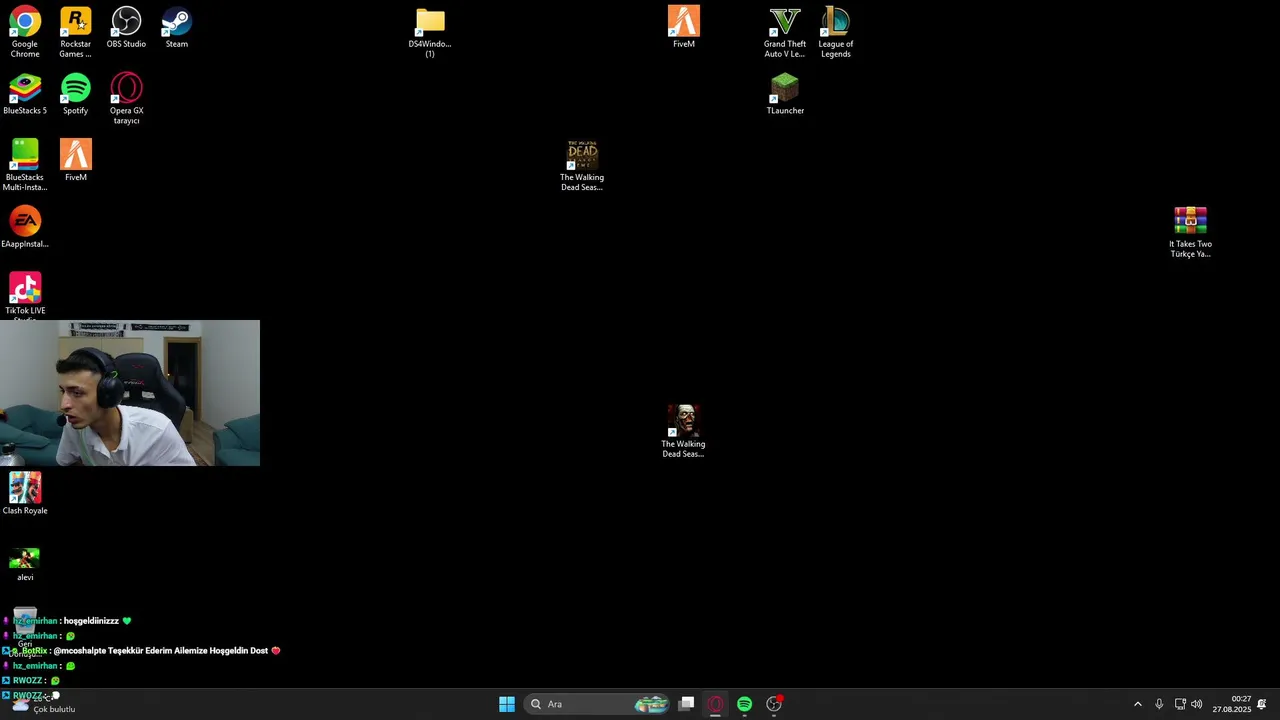Click the Ara search box in the taskbar
The image size is (1280, 720).
tap(597, 704)
